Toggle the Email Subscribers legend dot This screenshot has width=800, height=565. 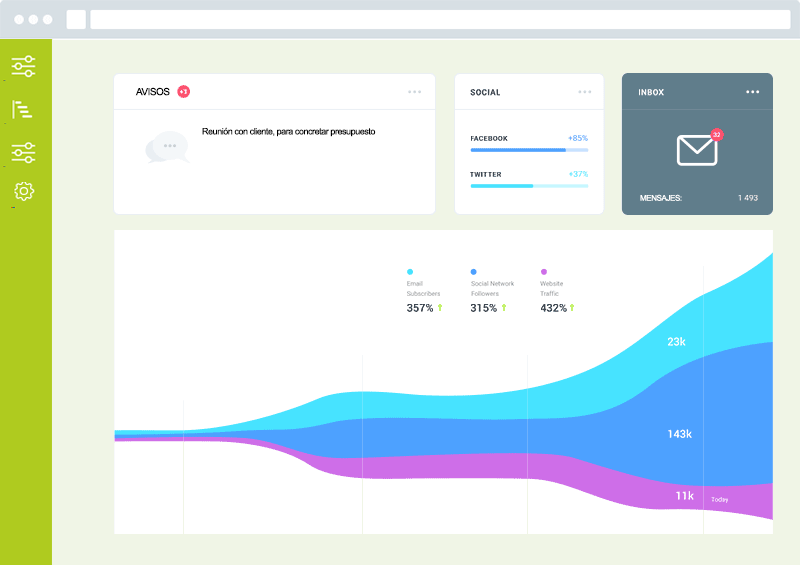point(410,271)
